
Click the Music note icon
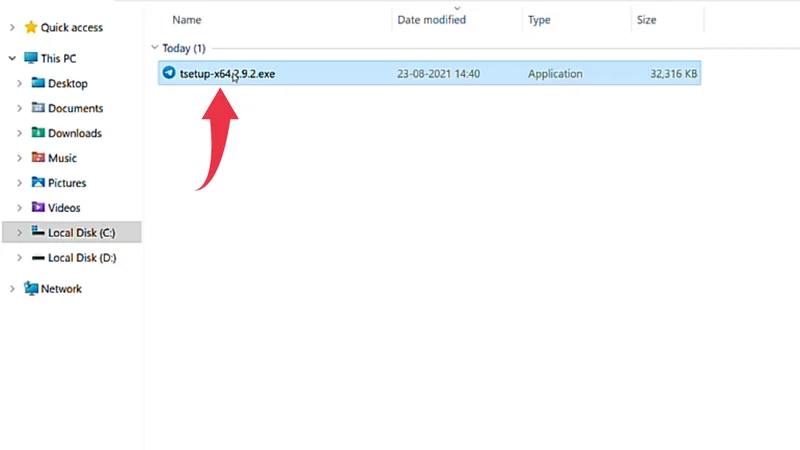pos(38,158)
